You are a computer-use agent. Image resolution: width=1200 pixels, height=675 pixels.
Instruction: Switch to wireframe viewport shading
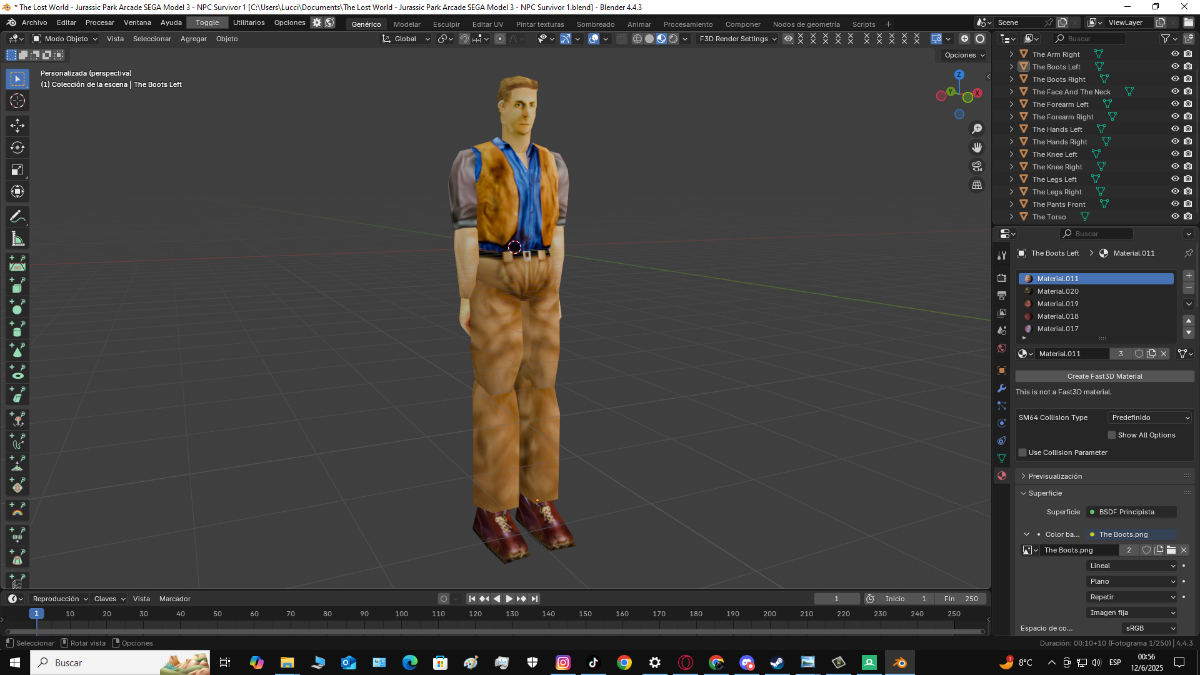[x=637, y=39]
